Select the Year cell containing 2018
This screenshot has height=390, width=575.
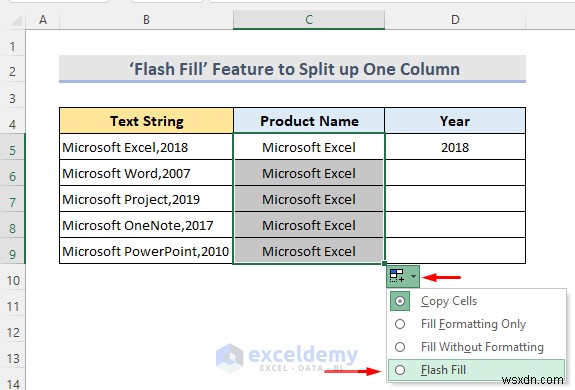coord(455,147)
